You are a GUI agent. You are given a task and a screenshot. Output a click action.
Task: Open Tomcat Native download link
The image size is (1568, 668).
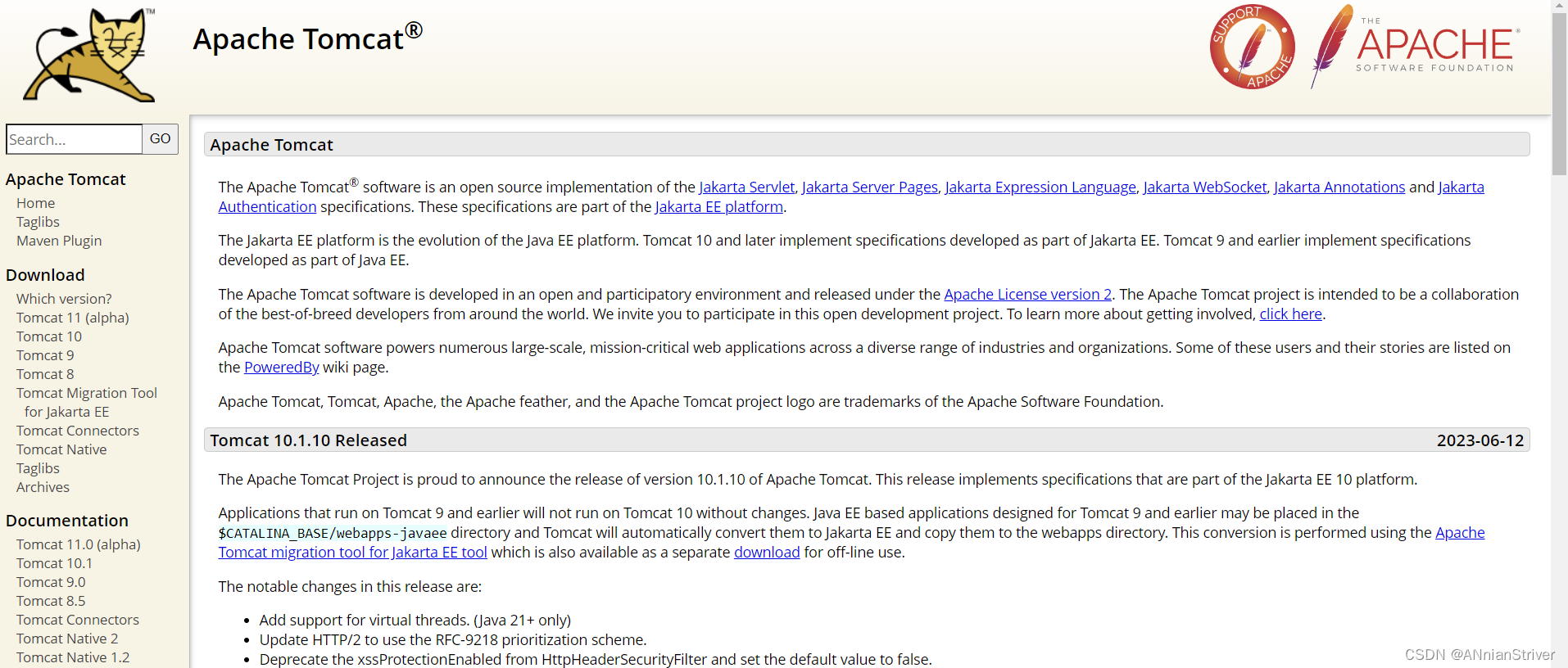(x=61, y=449)
